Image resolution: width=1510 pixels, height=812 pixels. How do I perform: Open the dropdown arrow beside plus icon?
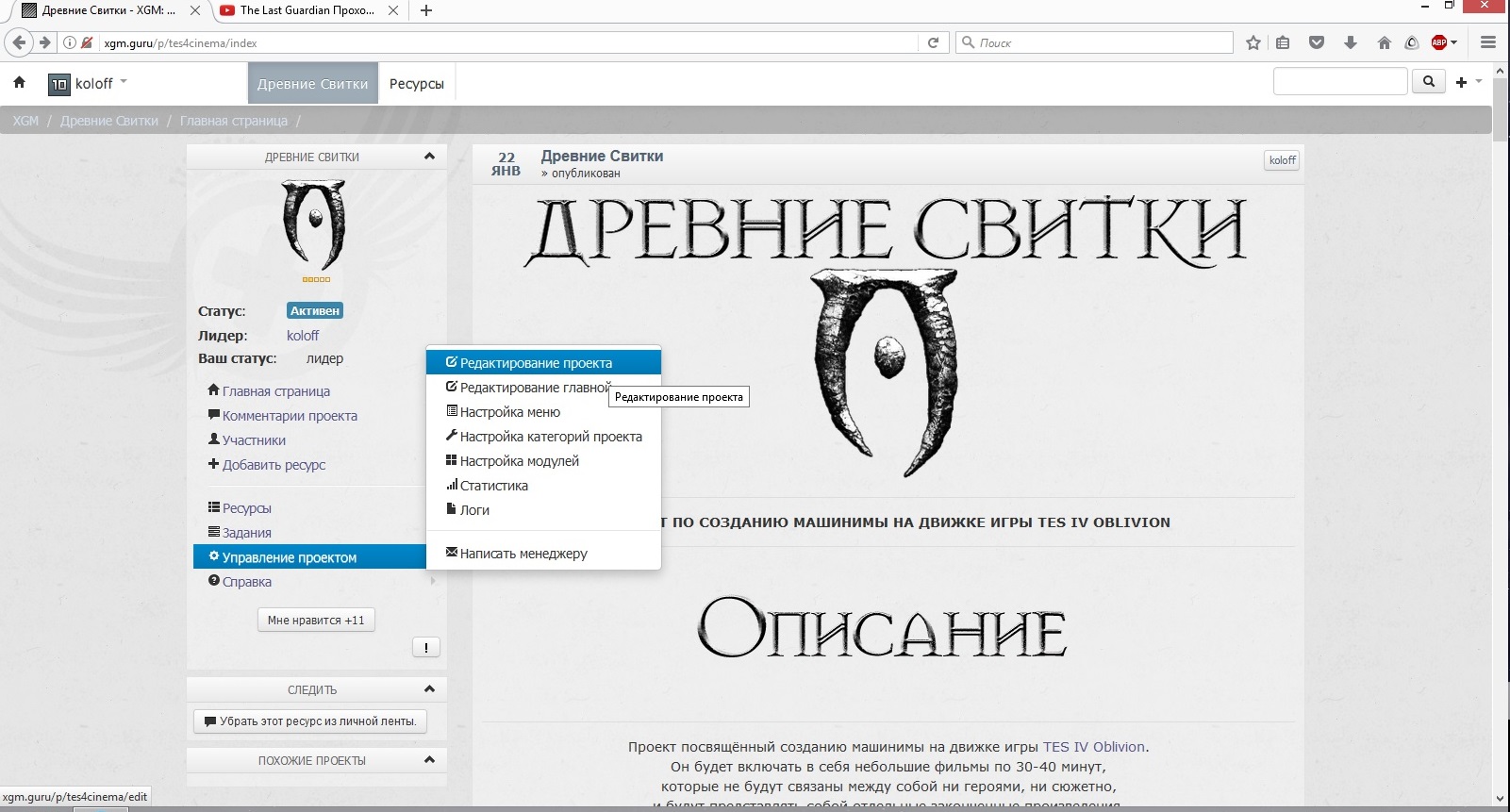[x=1478, y=82]
